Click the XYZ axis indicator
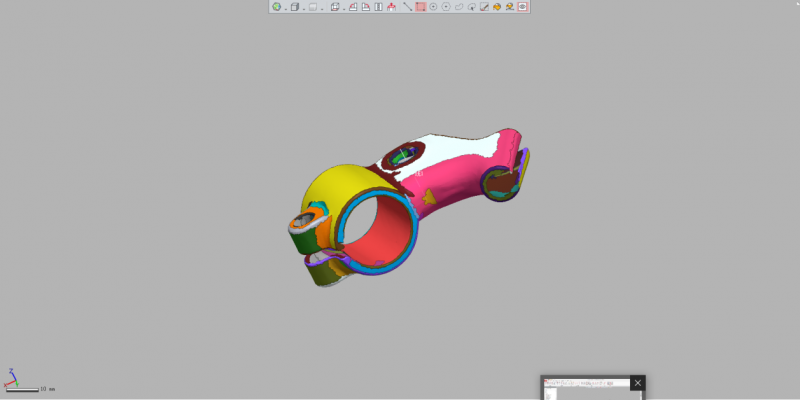Screen dimensions: 800x400 (x=12, y=379)
